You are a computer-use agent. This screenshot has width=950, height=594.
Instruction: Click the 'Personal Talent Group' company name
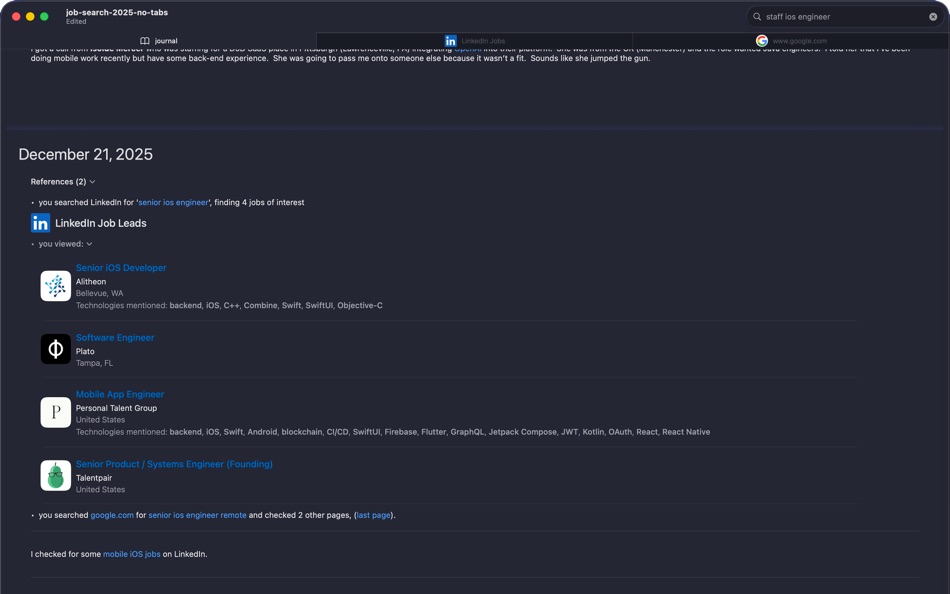point(116,408)
